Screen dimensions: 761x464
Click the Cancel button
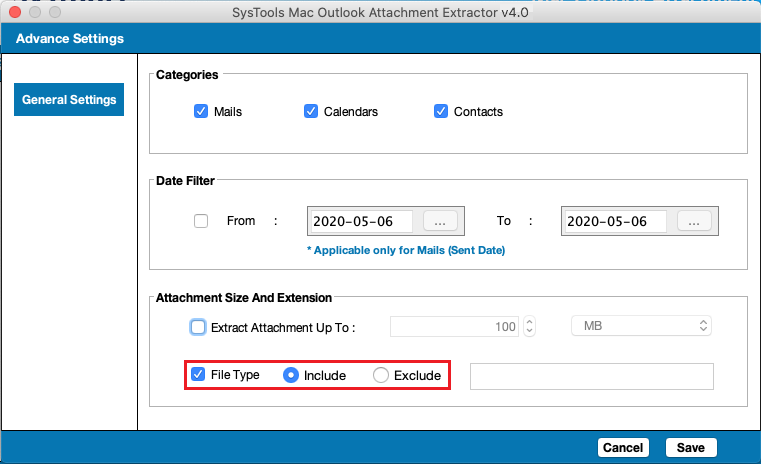point(623,447)
